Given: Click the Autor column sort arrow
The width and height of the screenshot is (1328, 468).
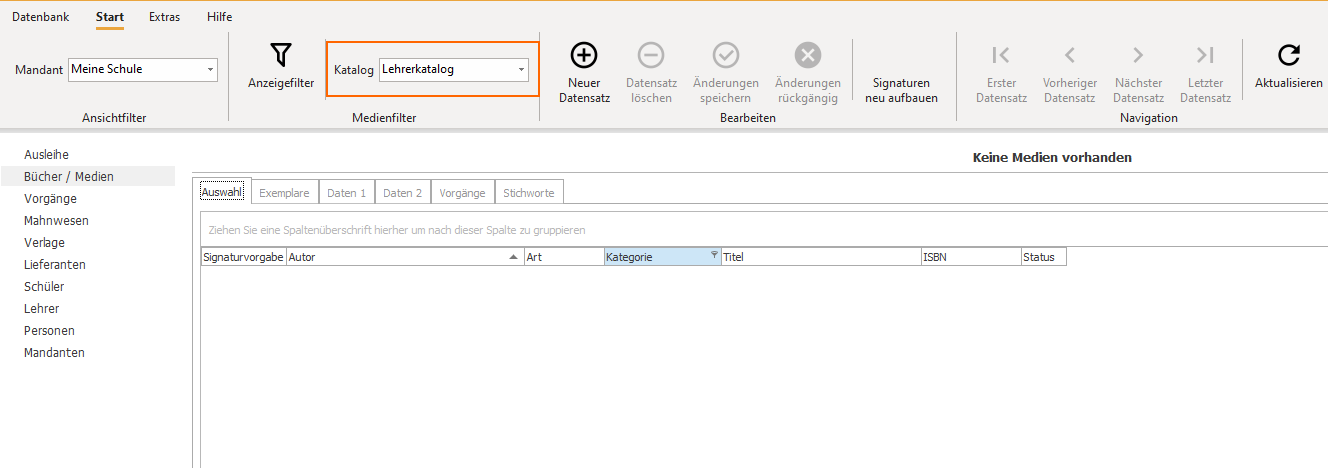Looking at the screenshot, I should click(x=514, y=257).
